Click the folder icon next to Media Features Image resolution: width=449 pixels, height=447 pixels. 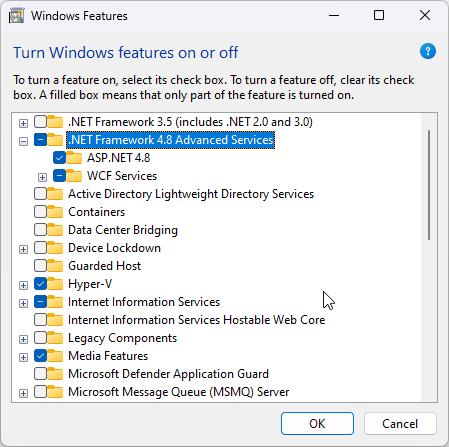click(55, 356)
